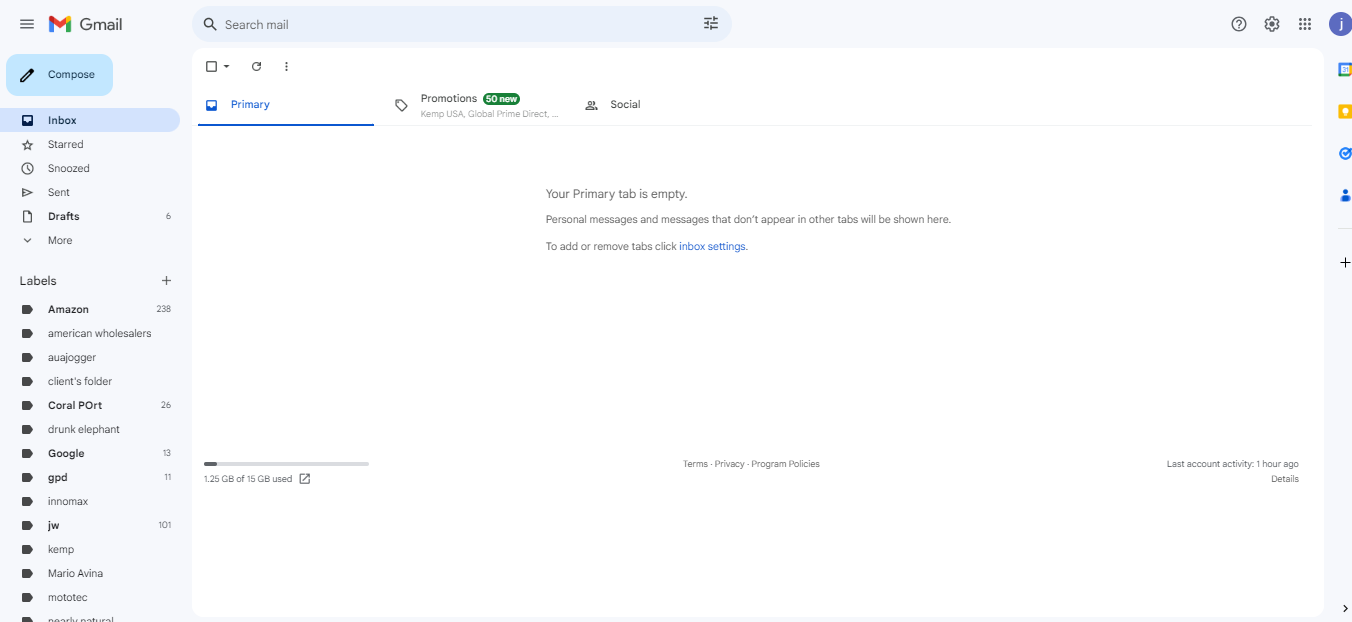Open the auajogger label
1352x622 pixels.
[90, 357]
